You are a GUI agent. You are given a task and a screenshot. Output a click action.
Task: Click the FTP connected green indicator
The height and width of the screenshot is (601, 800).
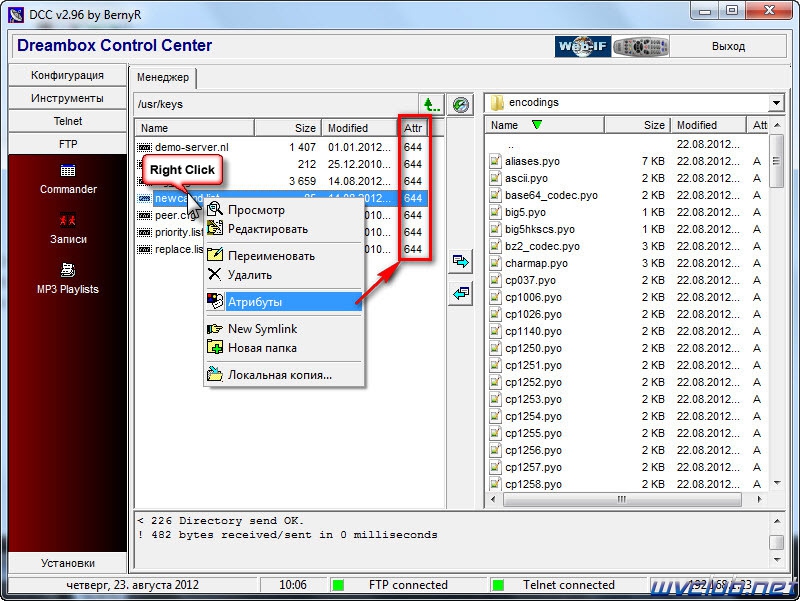pos(338,585)
